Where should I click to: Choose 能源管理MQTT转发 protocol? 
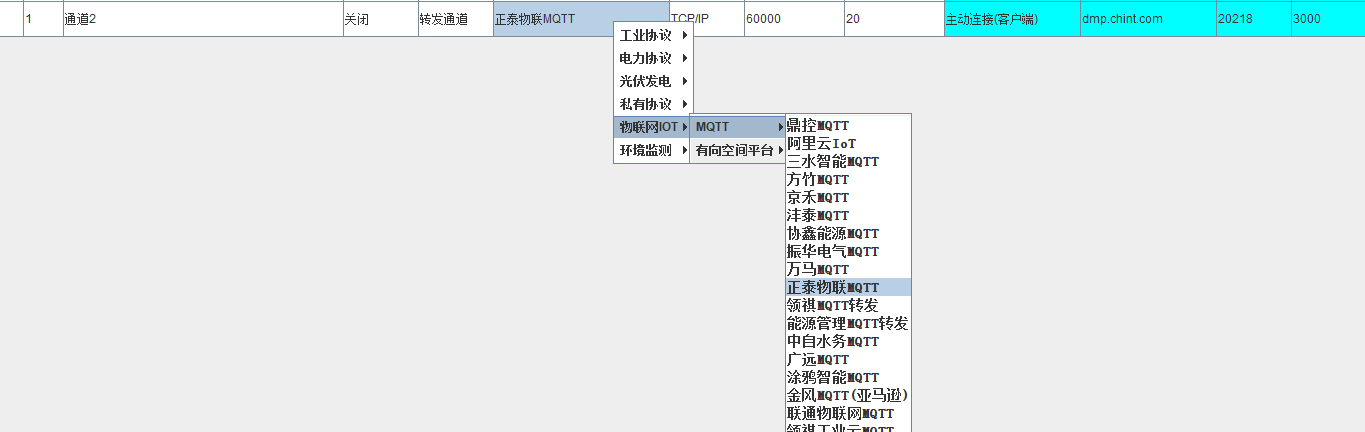click(x=848, y=323)
